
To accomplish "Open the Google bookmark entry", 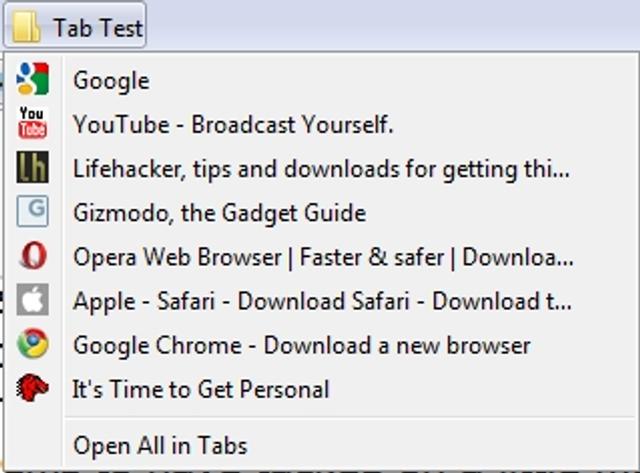I will (x=111, y=81).
